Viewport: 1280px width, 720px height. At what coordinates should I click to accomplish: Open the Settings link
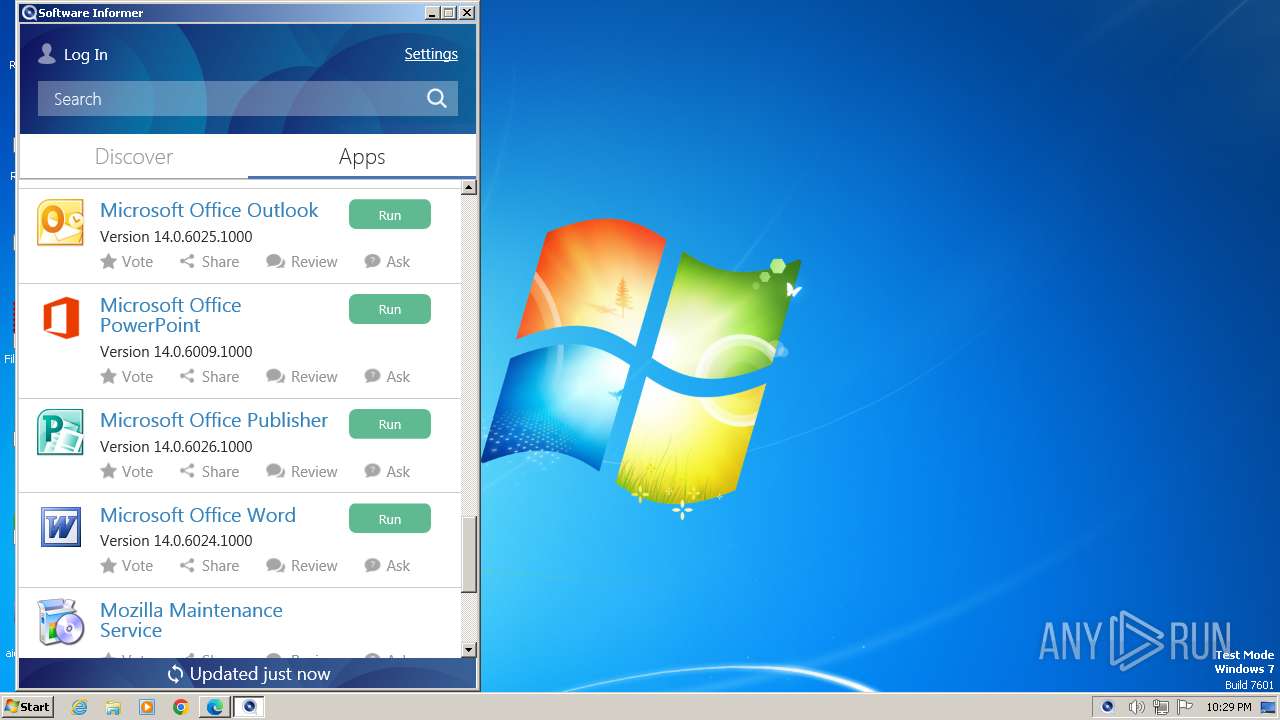click(431, 54)
